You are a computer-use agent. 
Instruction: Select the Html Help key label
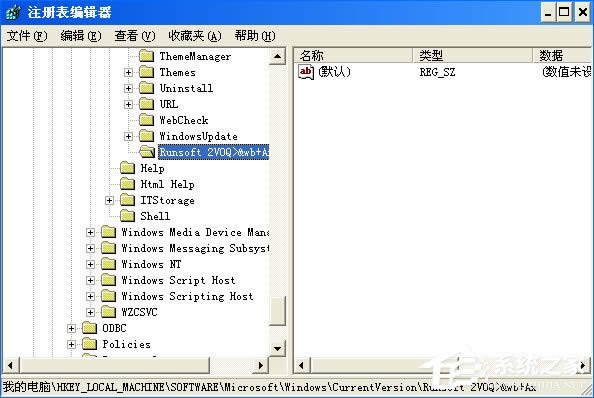tap(167, 184)
